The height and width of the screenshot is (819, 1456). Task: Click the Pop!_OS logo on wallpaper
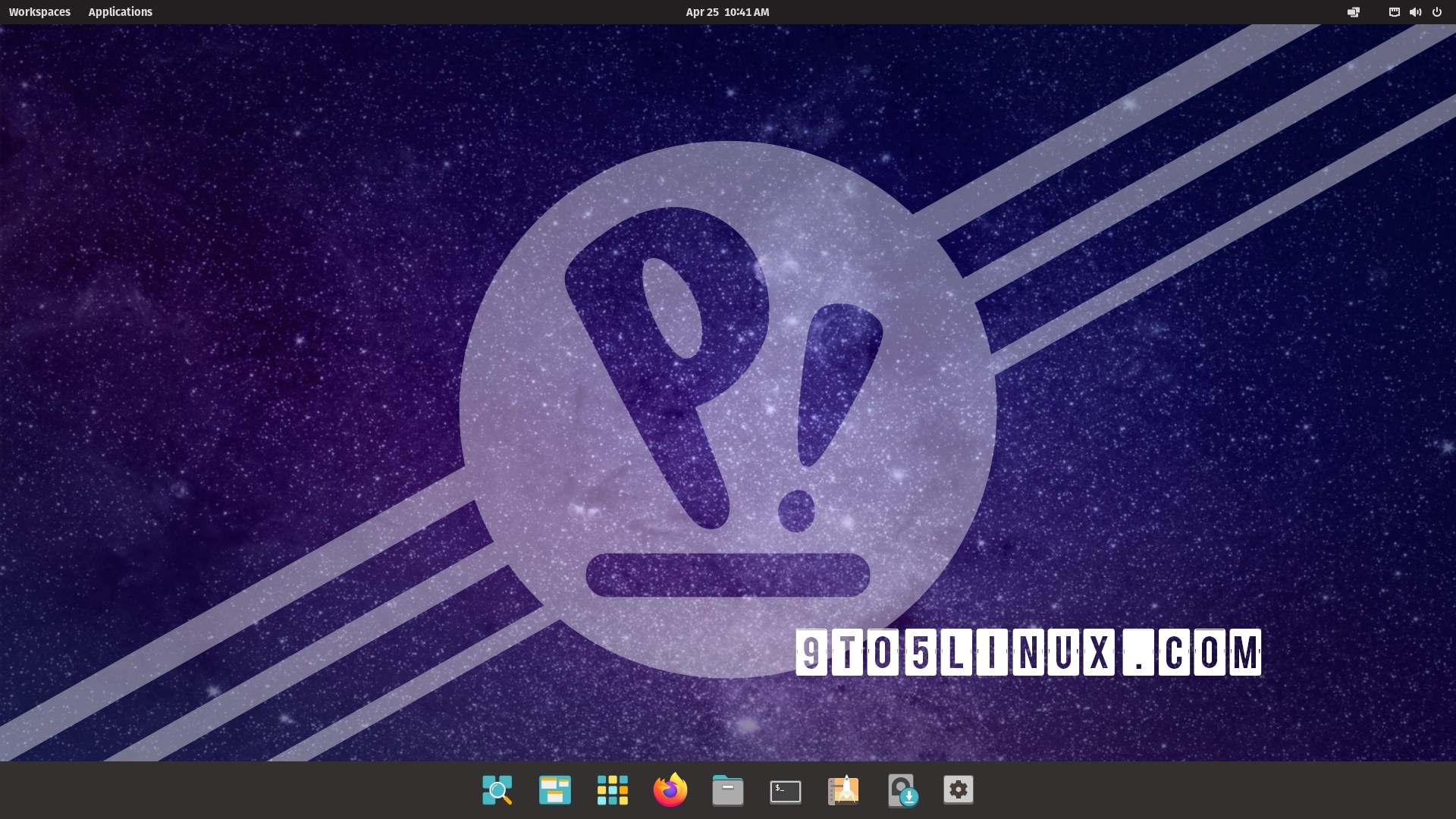click(728, 409)
